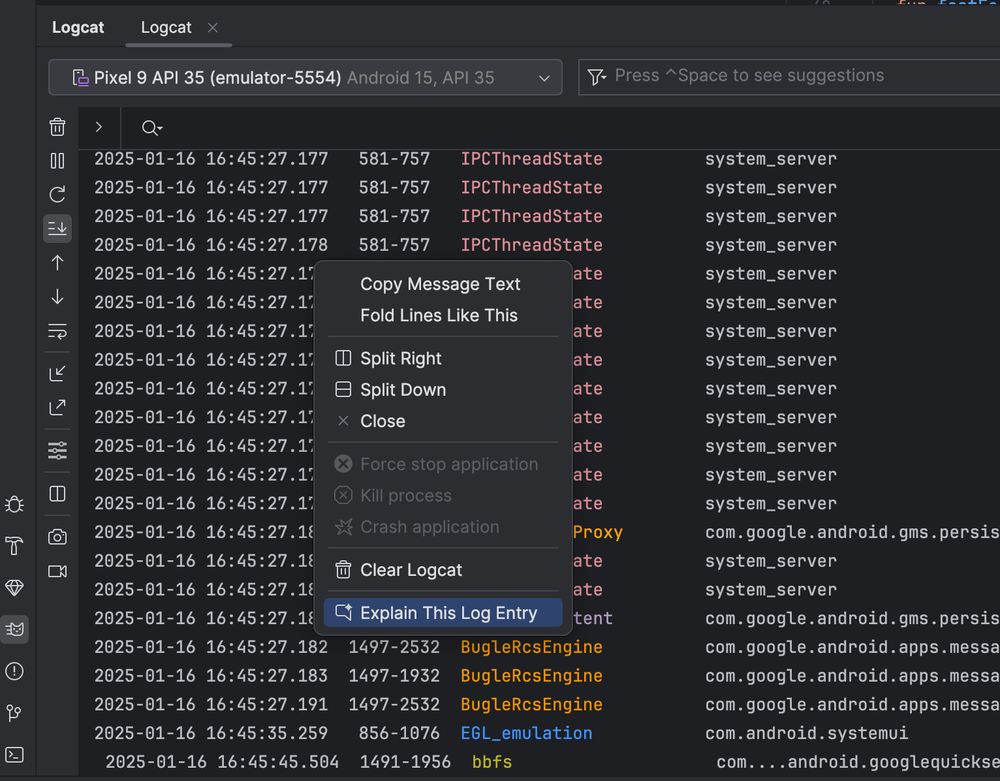Click the com....android.googlequickse package text
The width and height of the screenshot is (1000, 781).
(x=858, y=762)
